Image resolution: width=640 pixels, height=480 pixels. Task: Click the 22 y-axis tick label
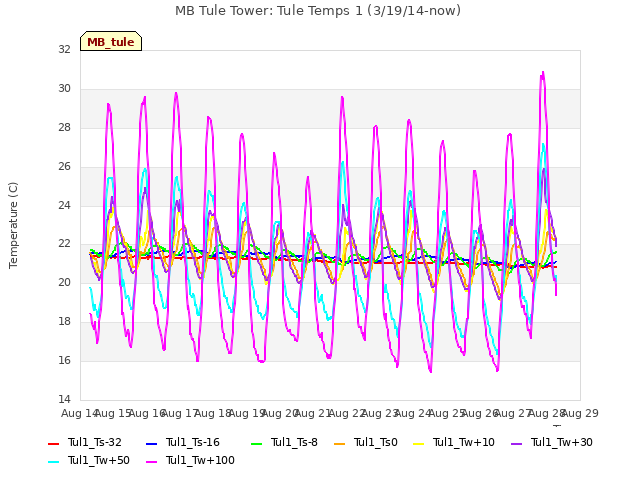click(x=64, y=244)
